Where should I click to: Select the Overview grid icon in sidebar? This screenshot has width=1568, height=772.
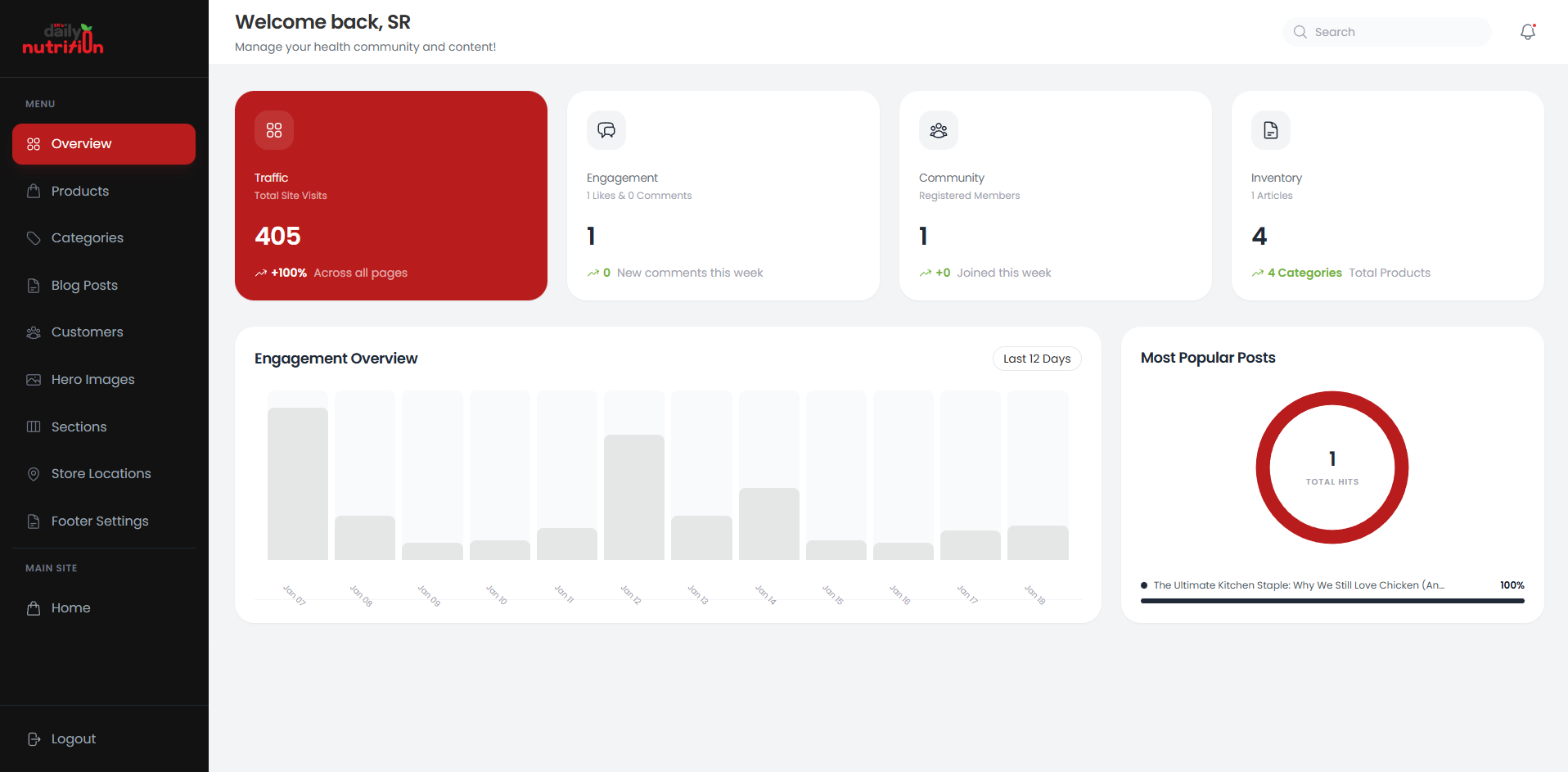34,144
